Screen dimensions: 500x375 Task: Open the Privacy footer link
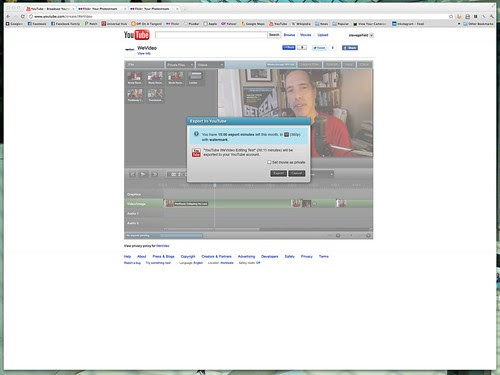pos(307,256)
